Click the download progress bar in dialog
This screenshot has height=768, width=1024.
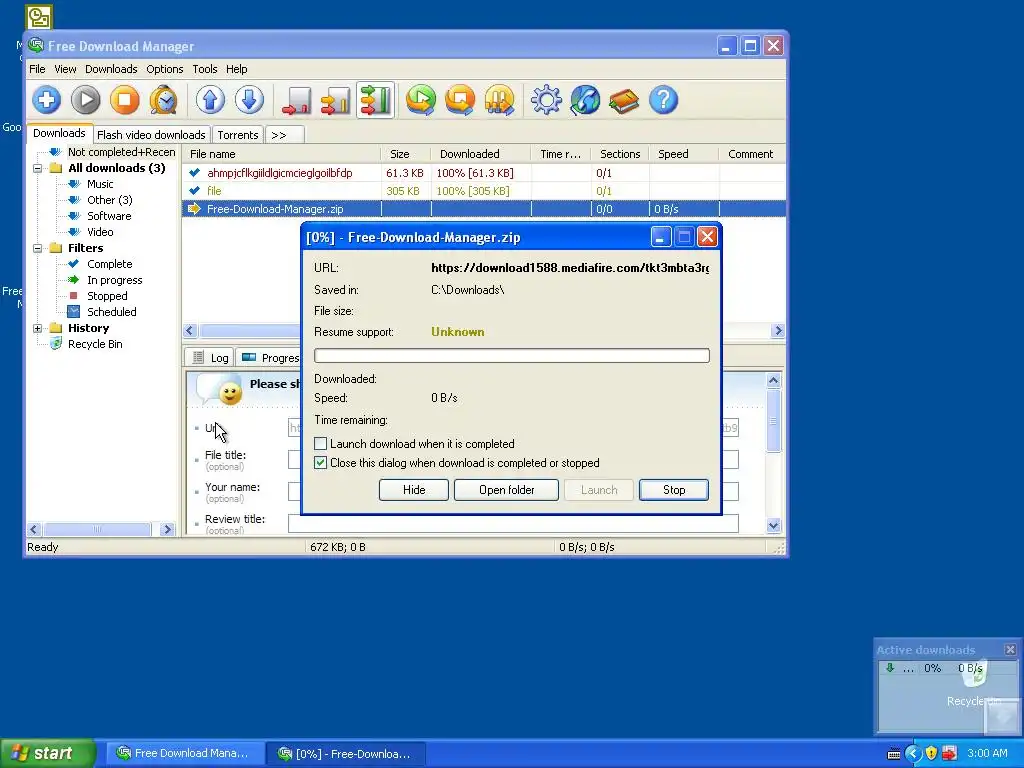click(x=511, y=355)
